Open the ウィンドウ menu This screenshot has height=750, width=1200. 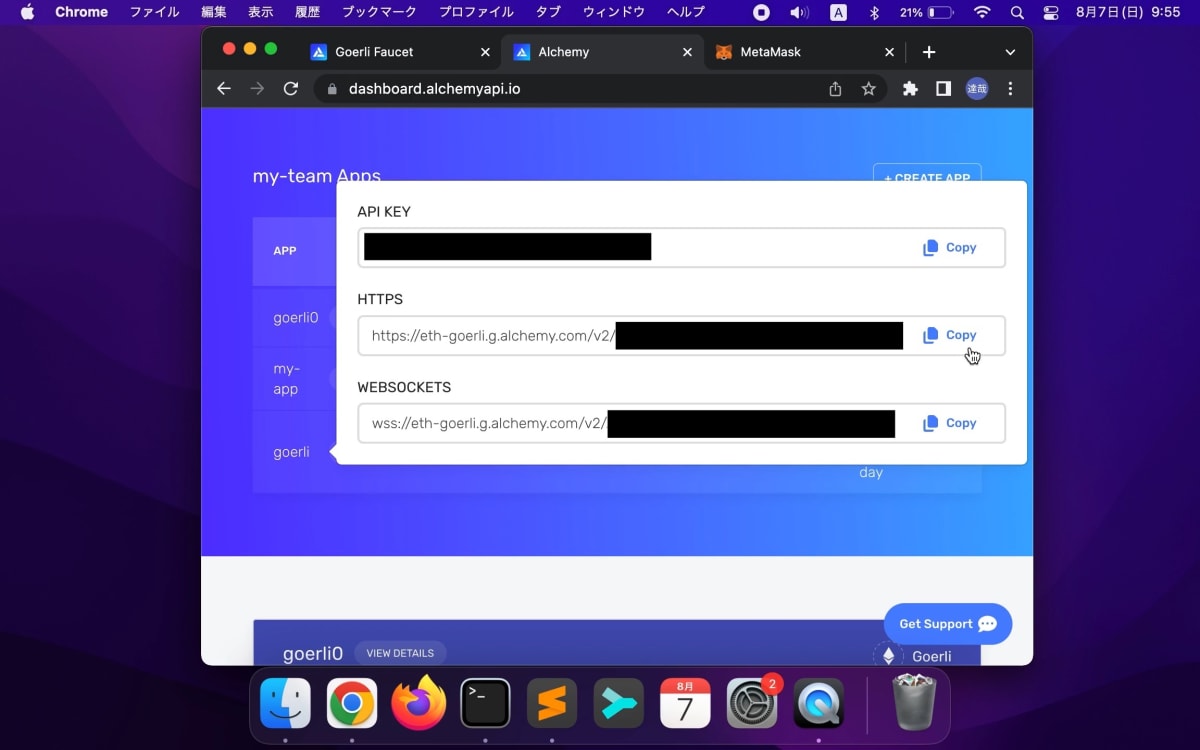pyautogui.click(x=614, y=12)
